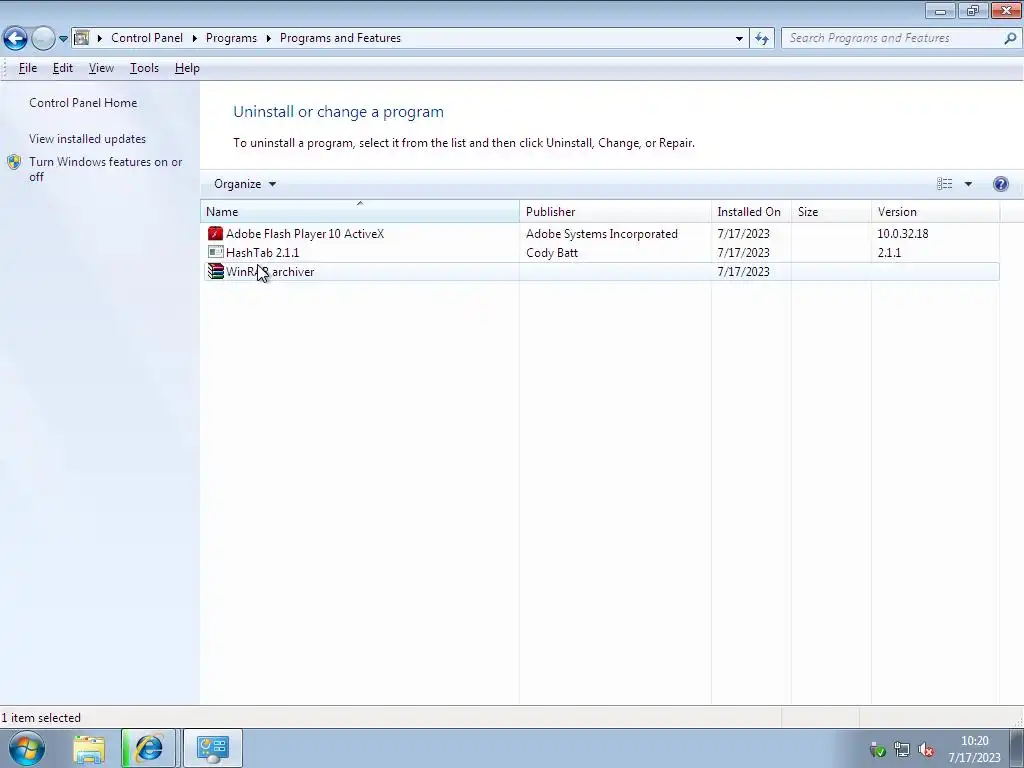Open the View menu
Screen dimensions: 1024x768
(101, 68)
